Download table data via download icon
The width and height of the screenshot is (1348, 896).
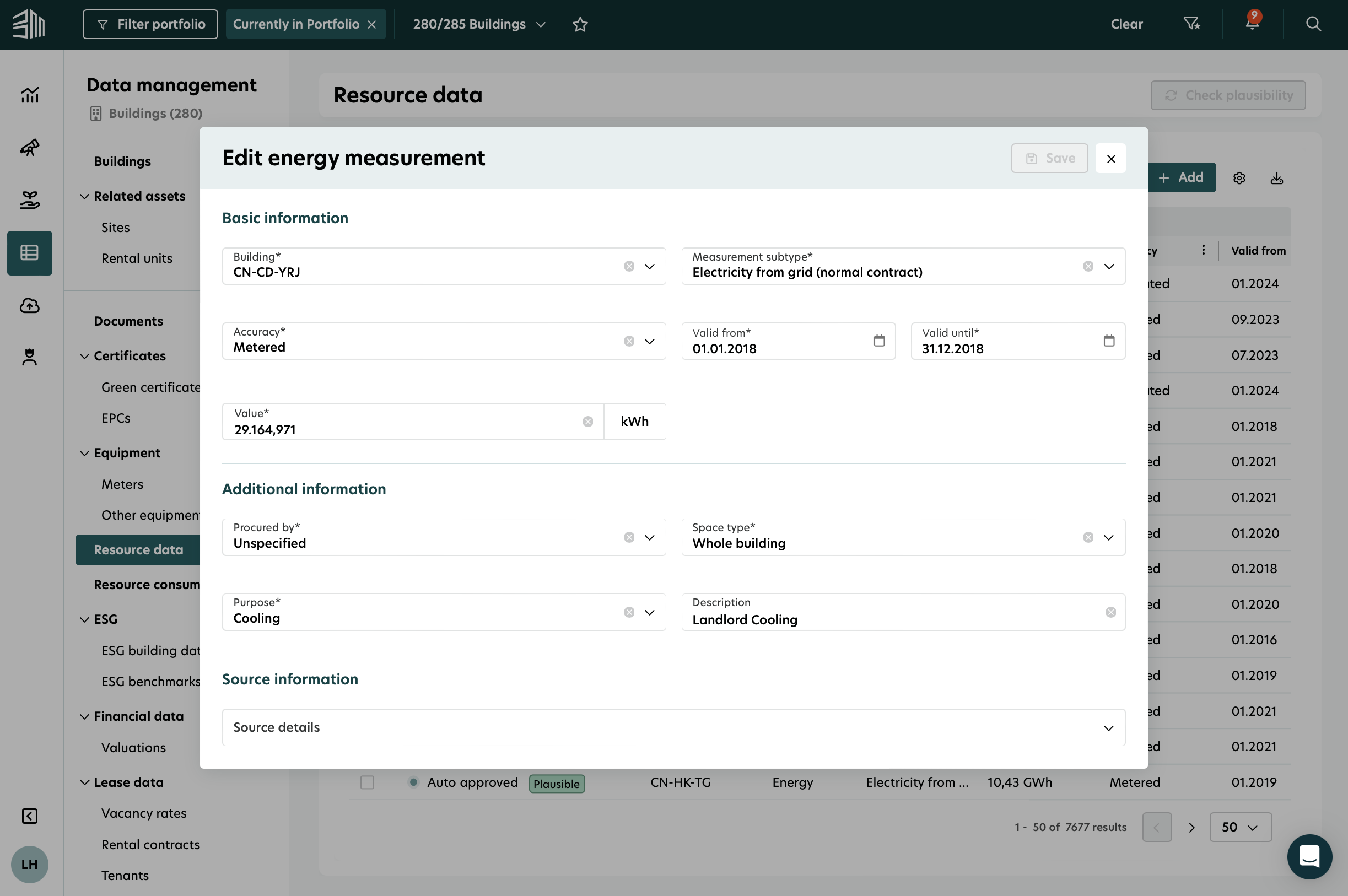(x=1276, y=179)
